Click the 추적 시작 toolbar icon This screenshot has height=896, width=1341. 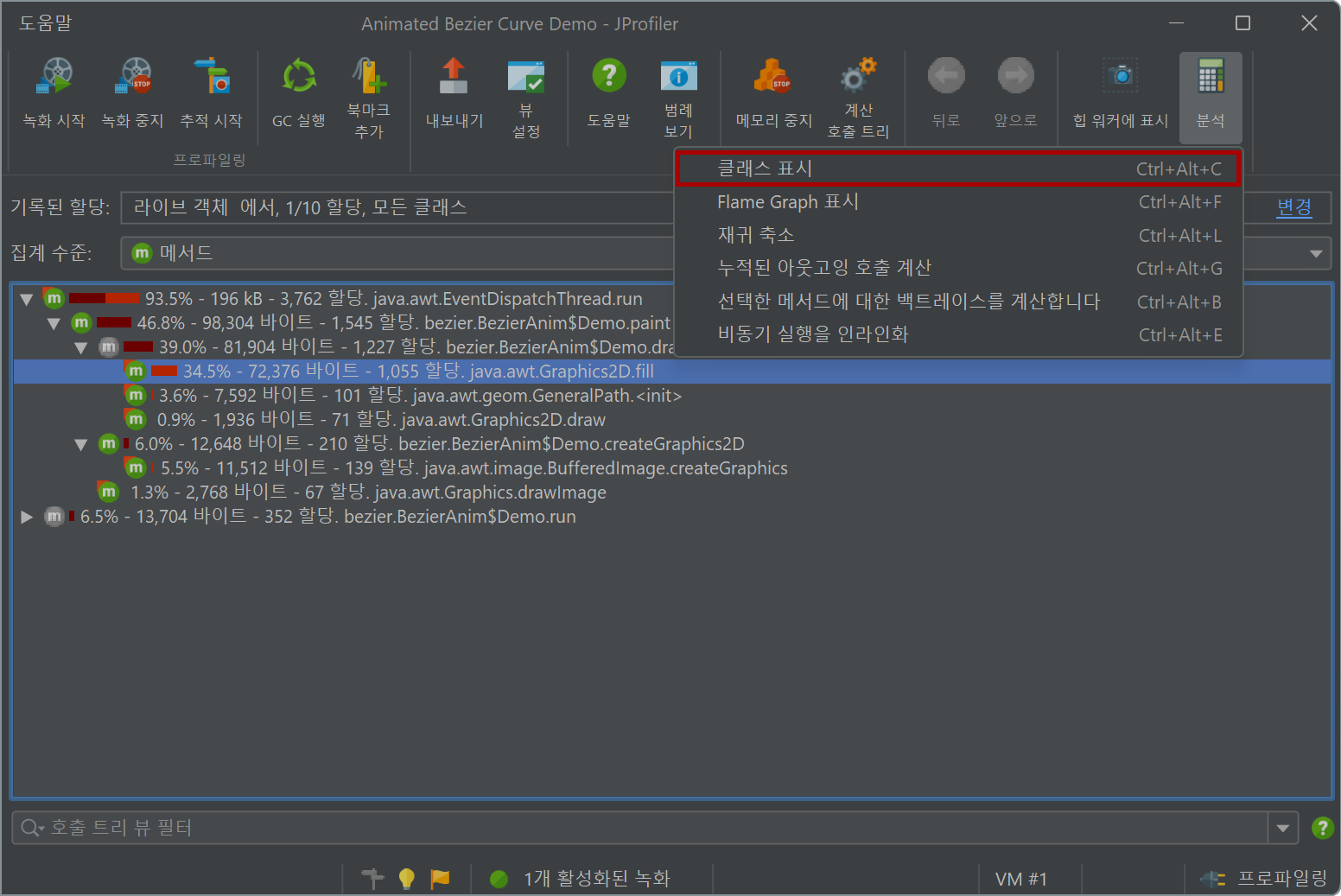212,93
